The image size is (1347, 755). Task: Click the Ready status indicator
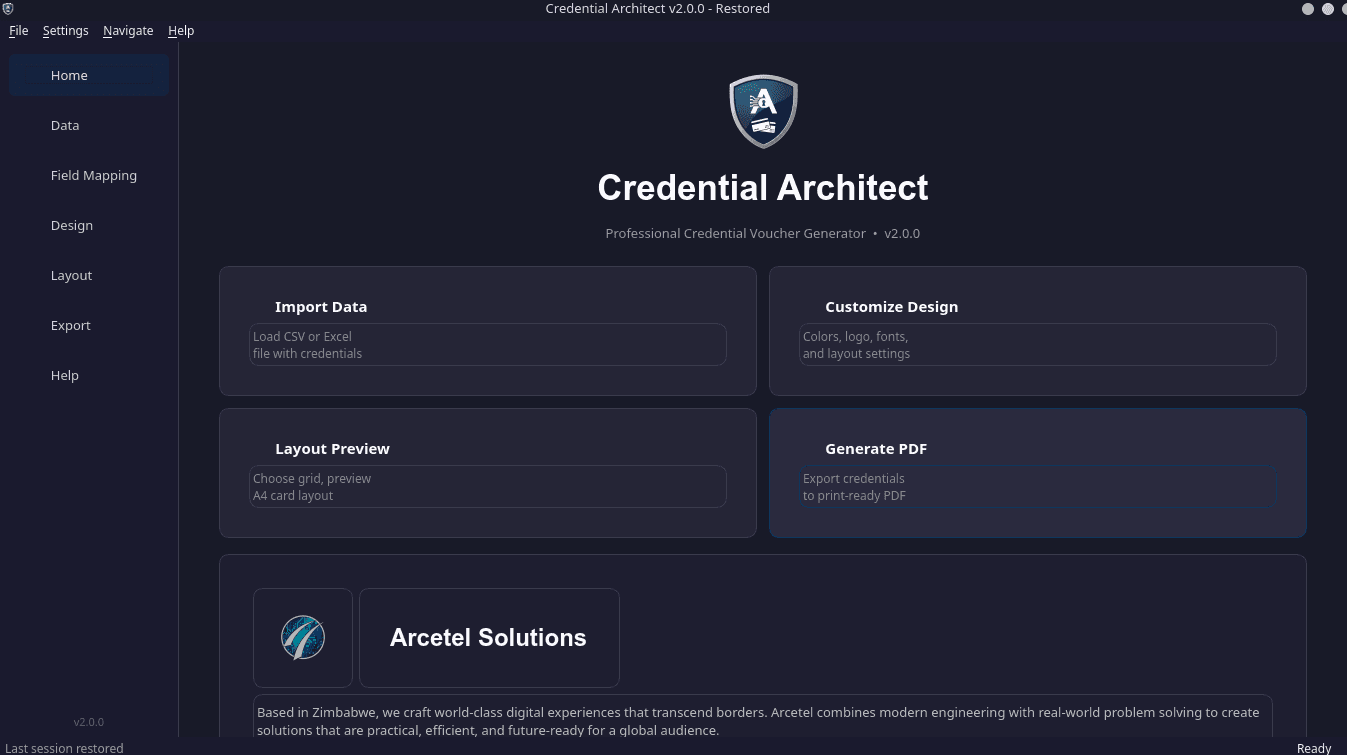(1314, 748)
